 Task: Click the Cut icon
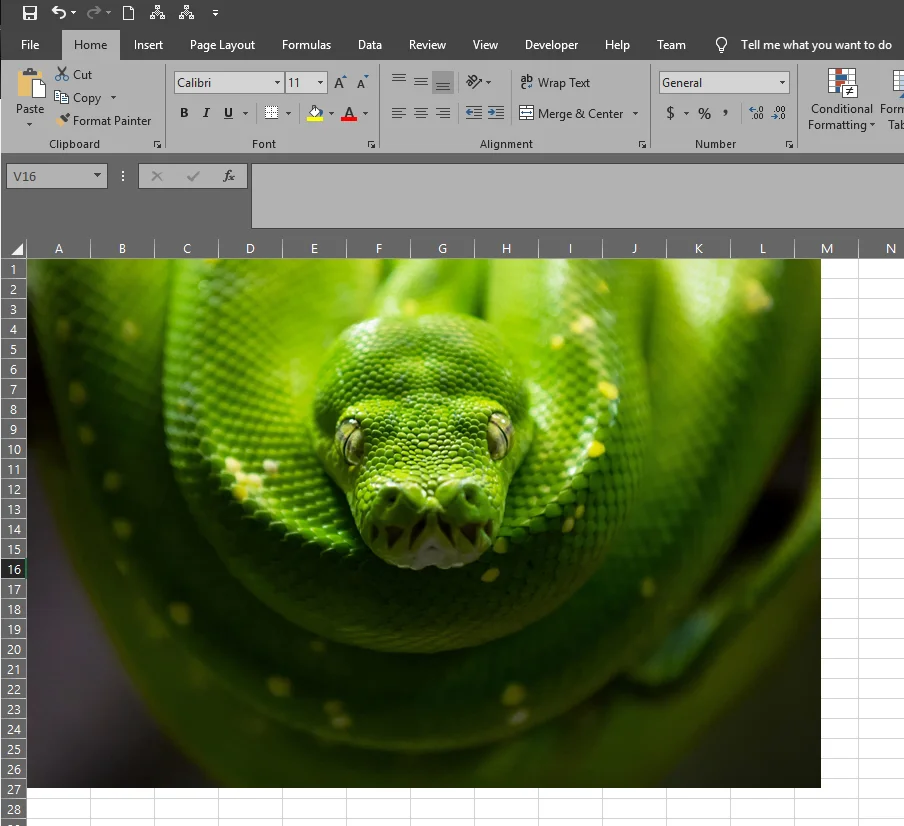[x=60, y=74]
